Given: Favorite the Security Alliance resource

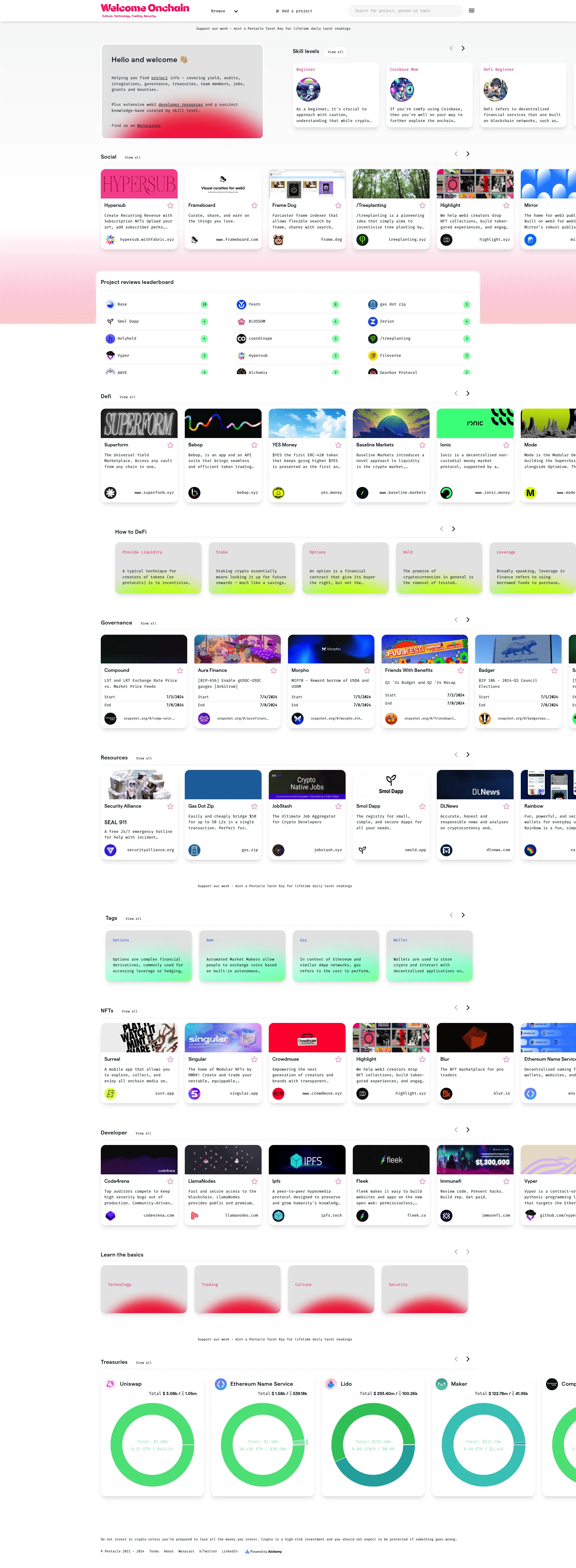Looking at the screenshot, I should coord(170,806).
